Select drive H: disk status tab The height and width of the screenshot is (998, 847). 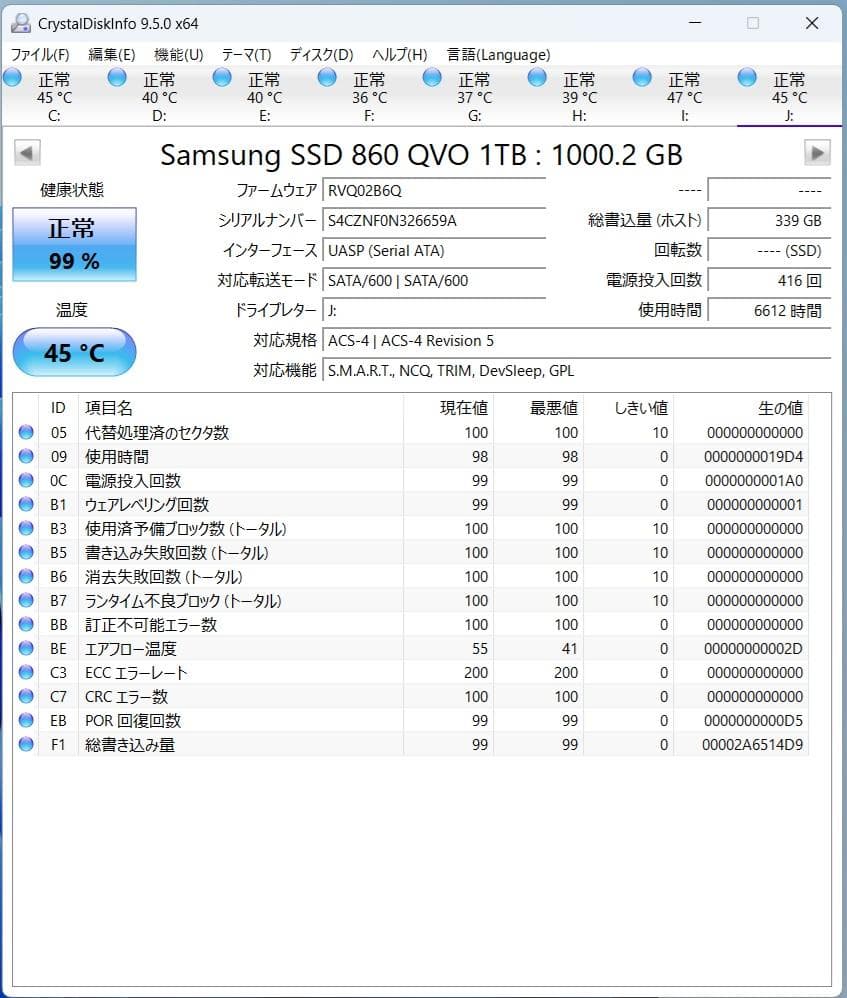tap(578, 97)
